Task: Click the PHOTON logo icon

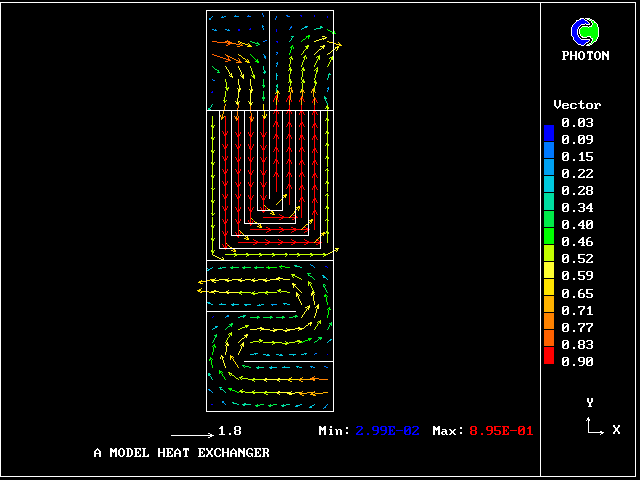Action: (x=585, y=32)
